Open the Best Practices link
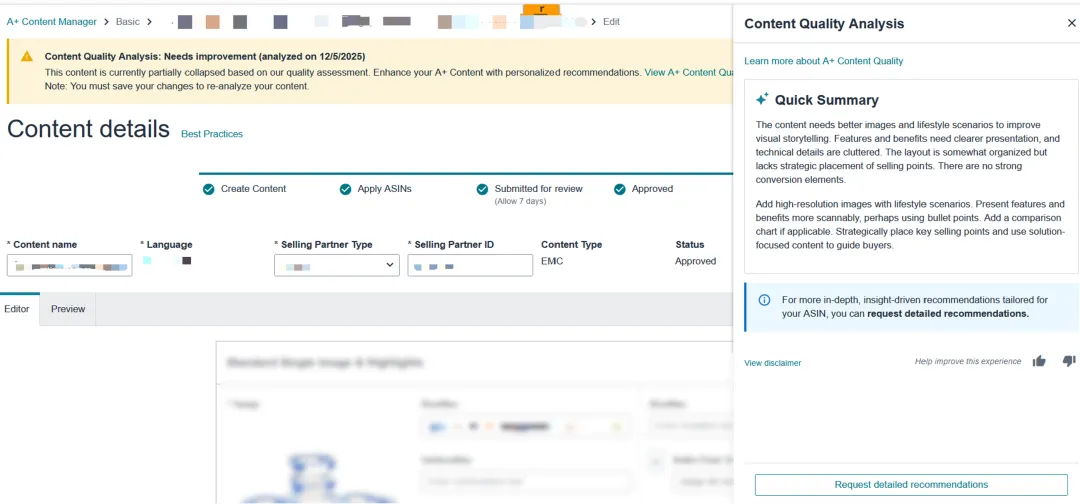Viewport: 1080px width, 504px height. pos(212,134)
